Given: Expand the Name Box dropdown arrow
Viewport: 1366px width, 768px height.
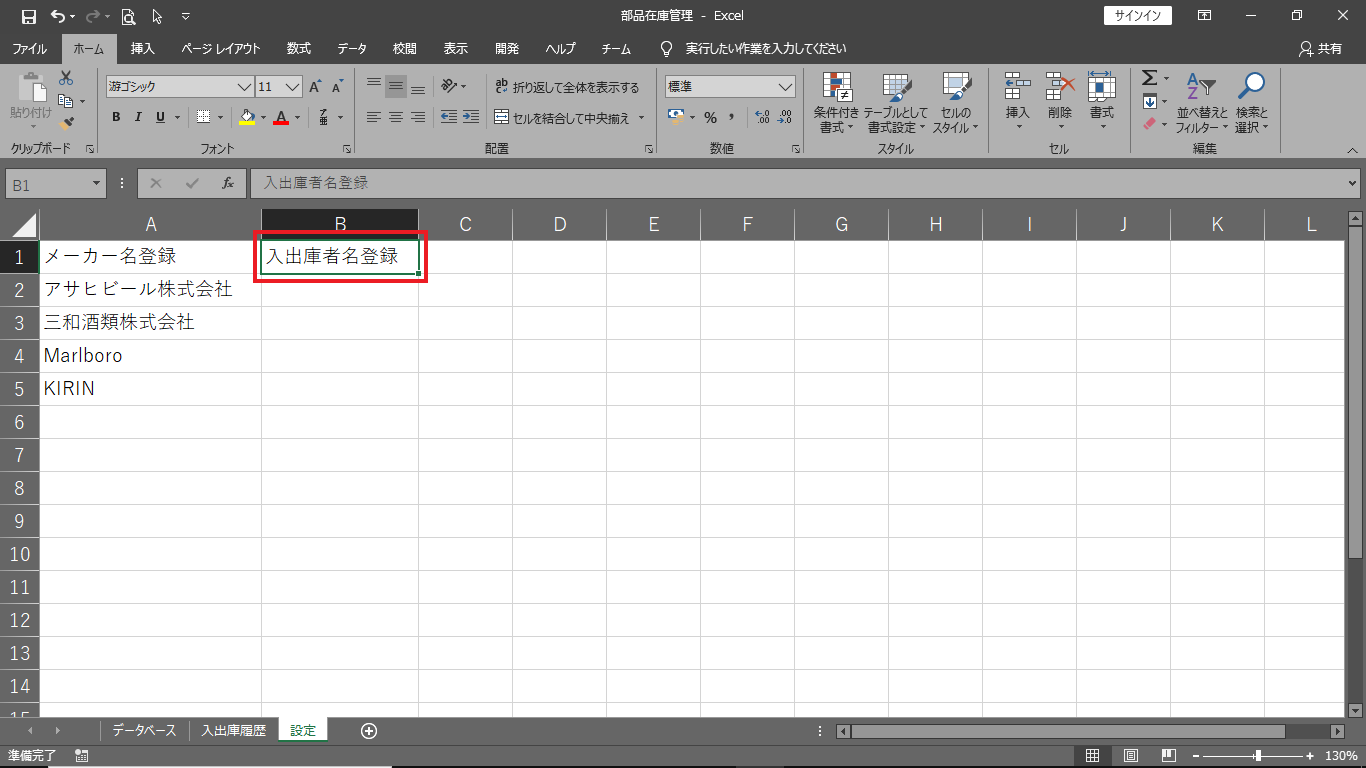Looking at the screenshot, I should 97,183.
